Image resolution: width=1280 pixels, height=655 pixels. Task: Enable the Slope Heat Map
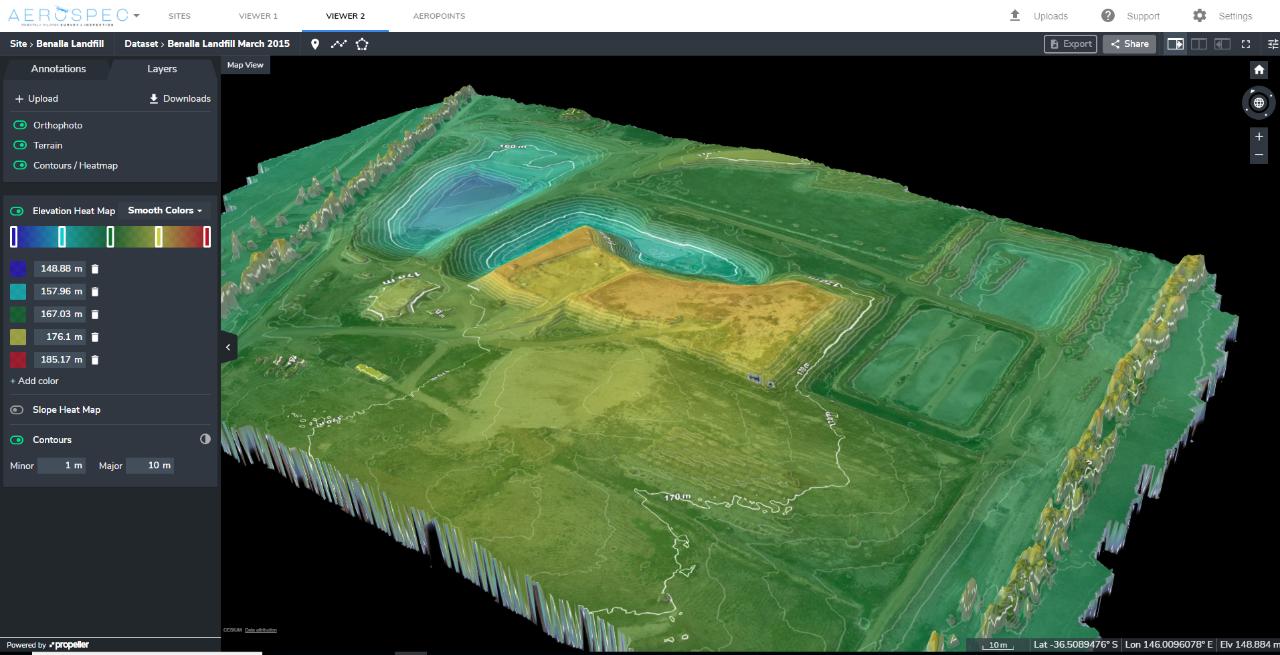[17, 410]
